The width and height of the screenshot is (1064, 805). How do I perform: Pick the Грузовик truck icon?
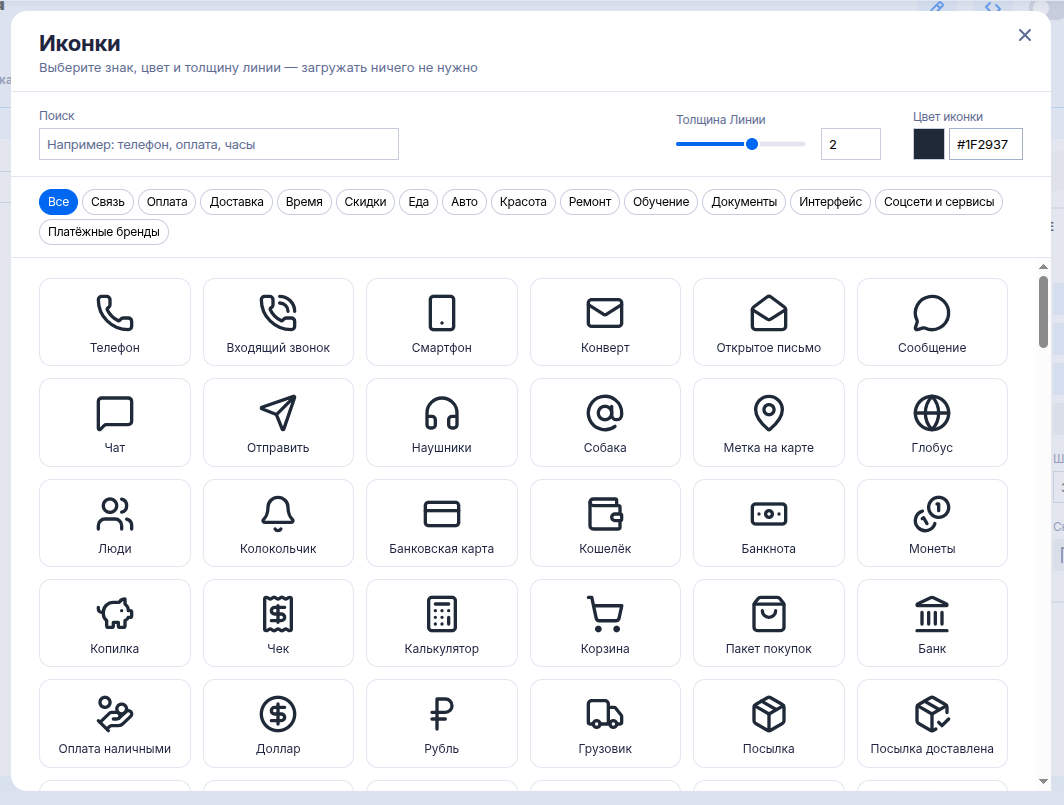click(605, 724)
